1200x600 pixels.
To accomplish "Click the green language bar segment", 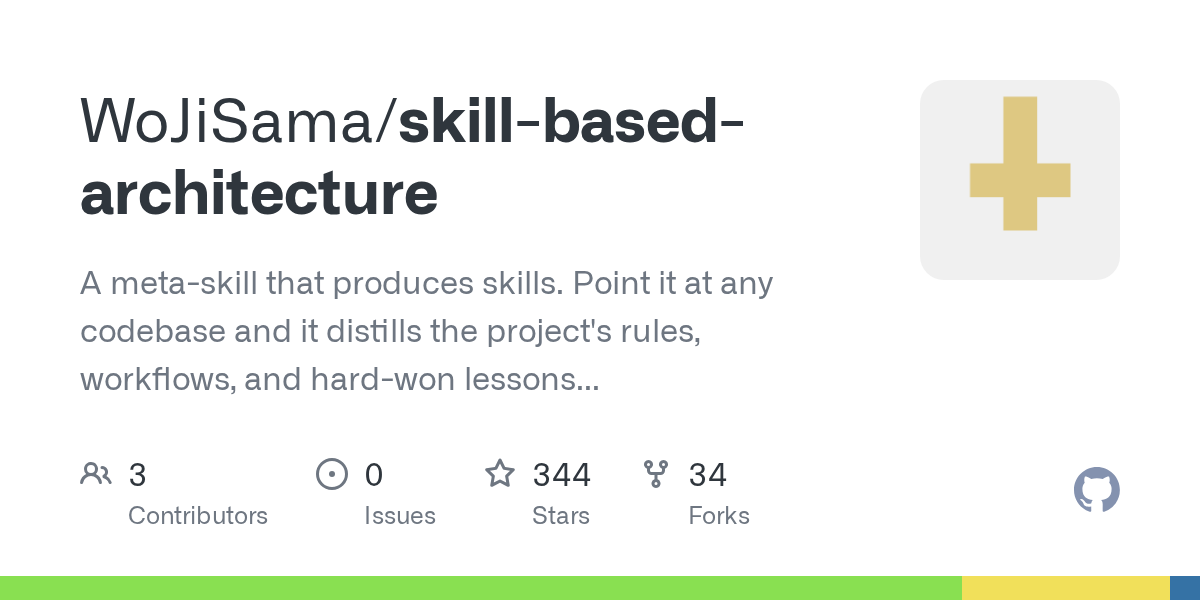I will point(481,588).
